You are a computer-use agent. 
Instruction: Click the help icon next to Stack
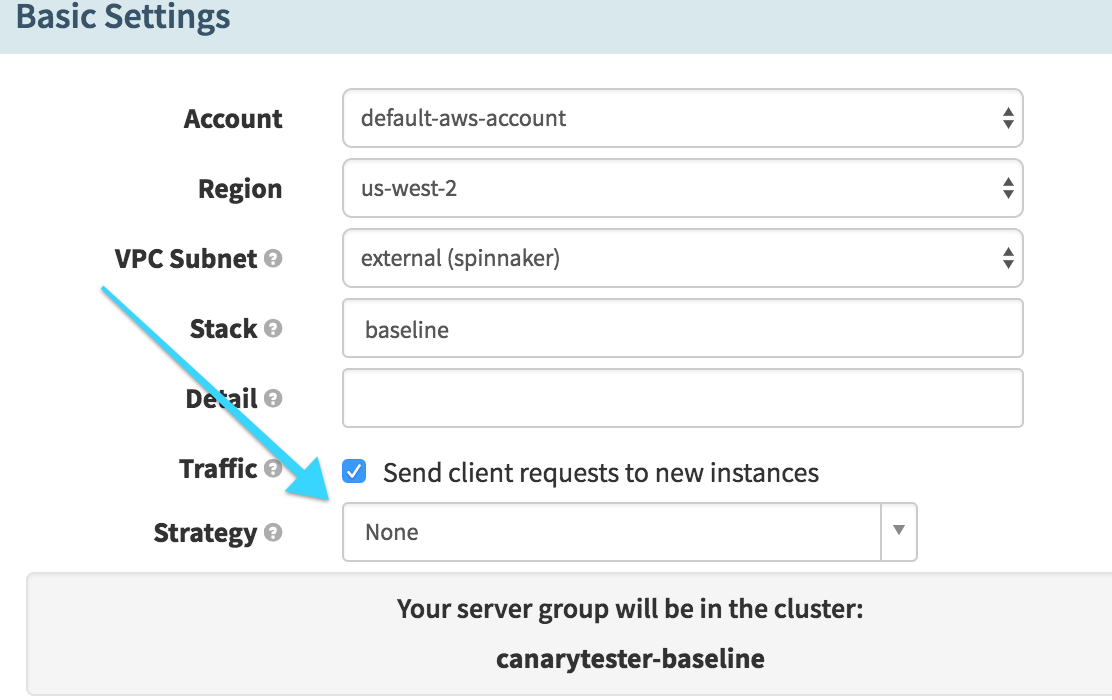(273, 329)
